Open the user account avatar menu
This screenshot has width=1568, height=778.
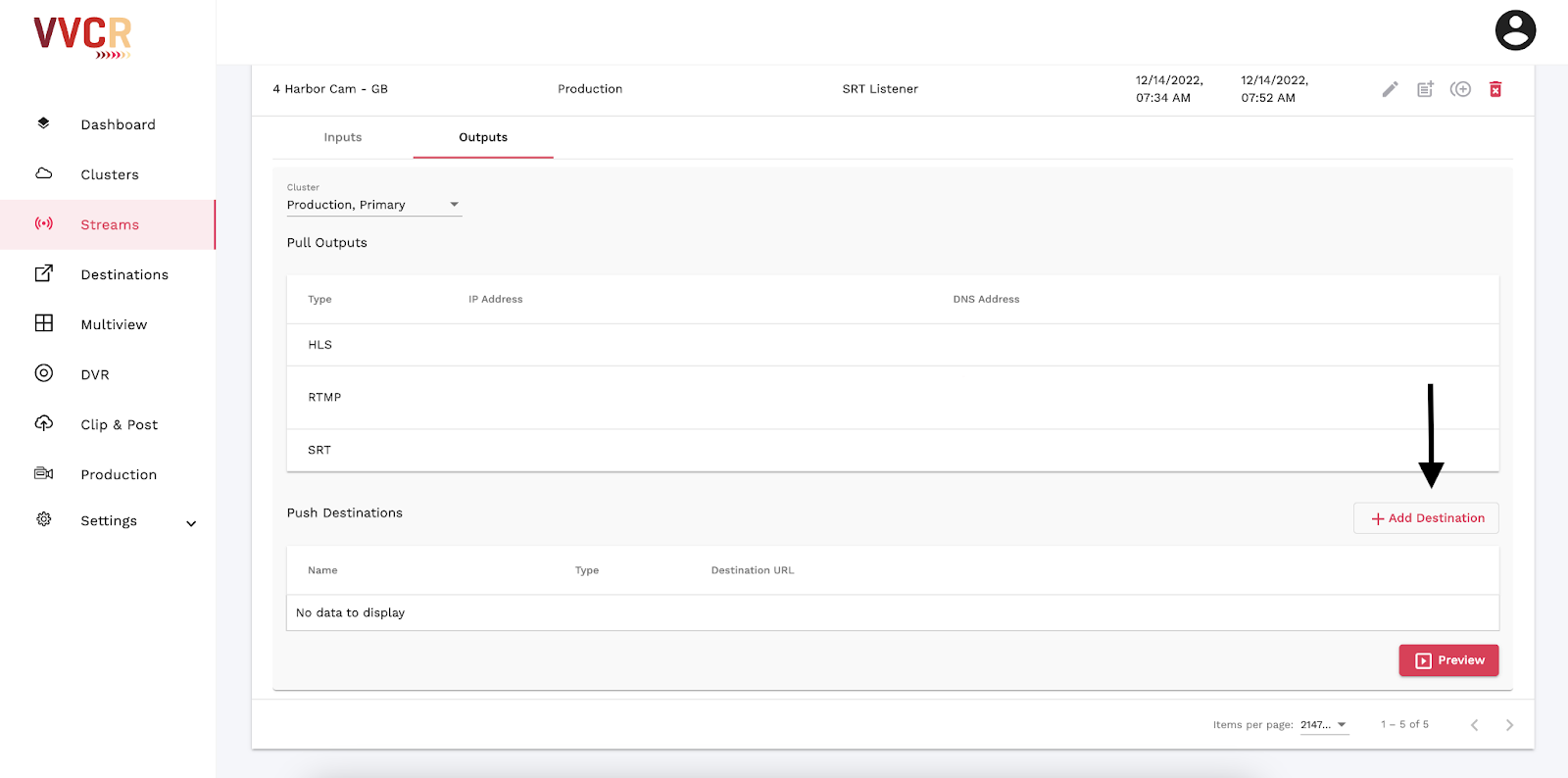tap(1514, 30)
